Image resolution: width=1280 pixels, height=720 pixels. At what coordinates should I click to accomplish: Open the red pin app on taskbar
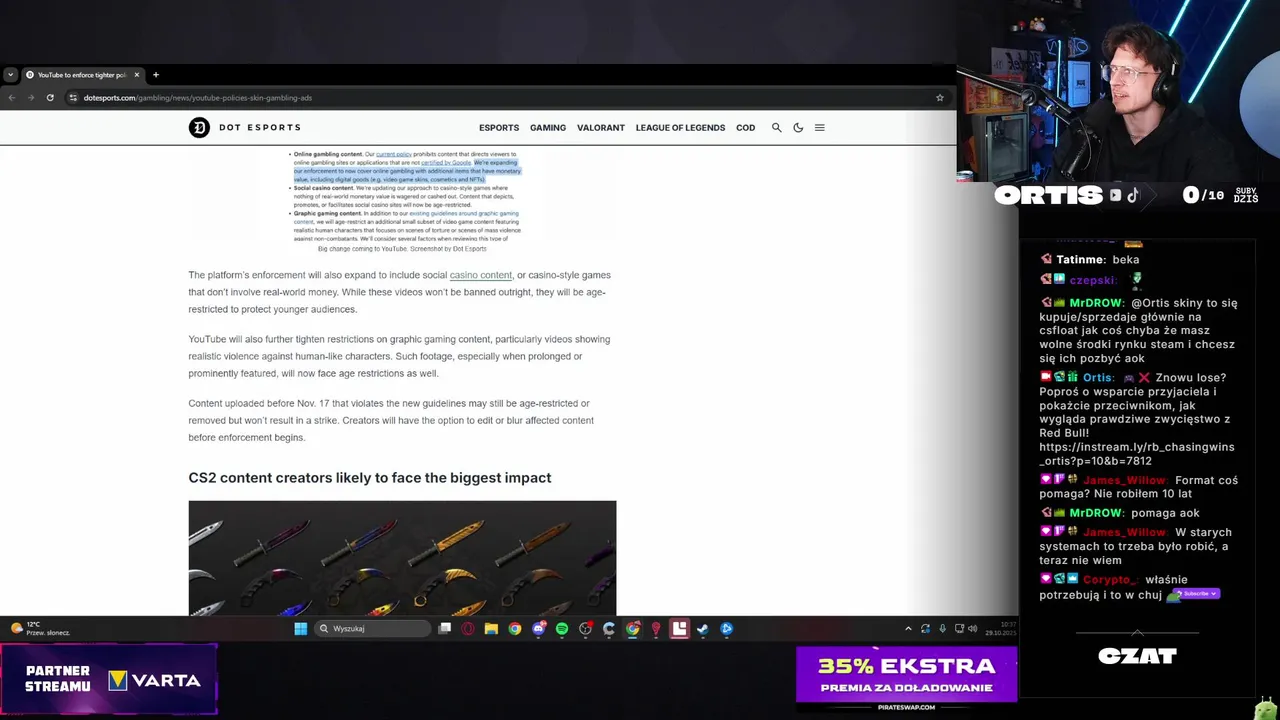click(x=656, y=629)
